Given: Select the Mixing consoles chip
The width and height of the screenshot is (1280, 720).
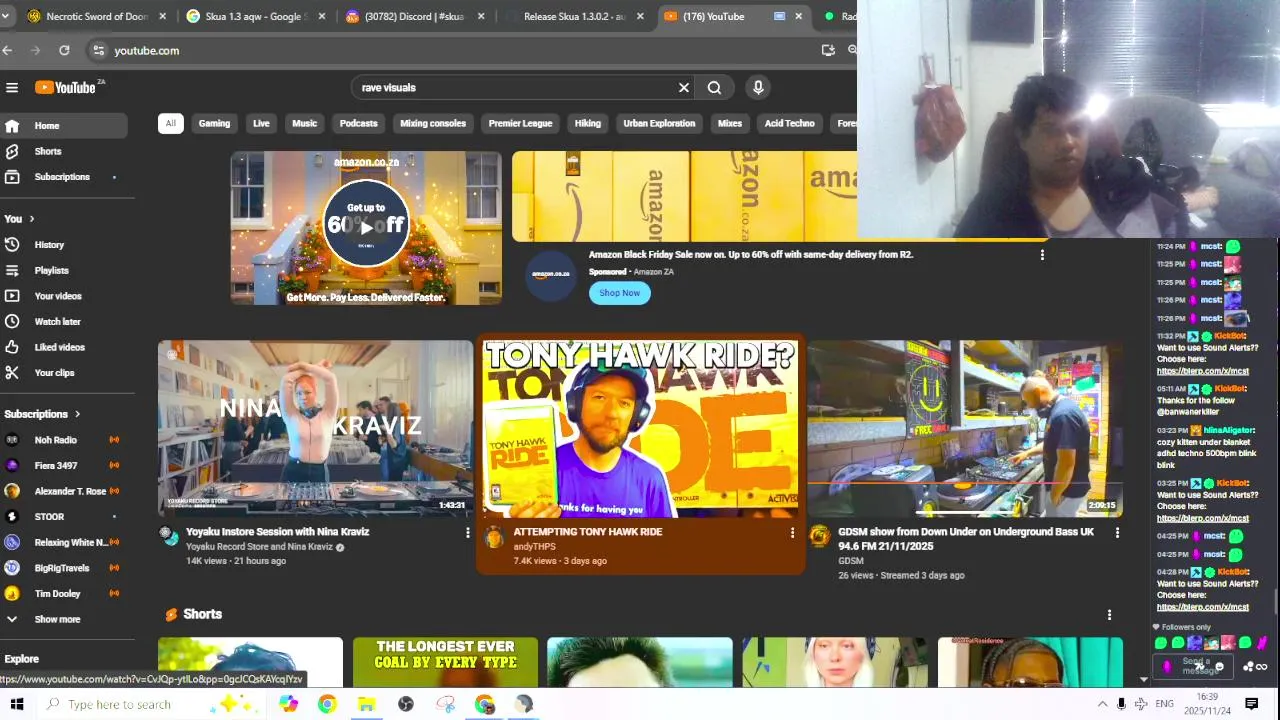Looking at the screenshot, I should pos(433,124).
